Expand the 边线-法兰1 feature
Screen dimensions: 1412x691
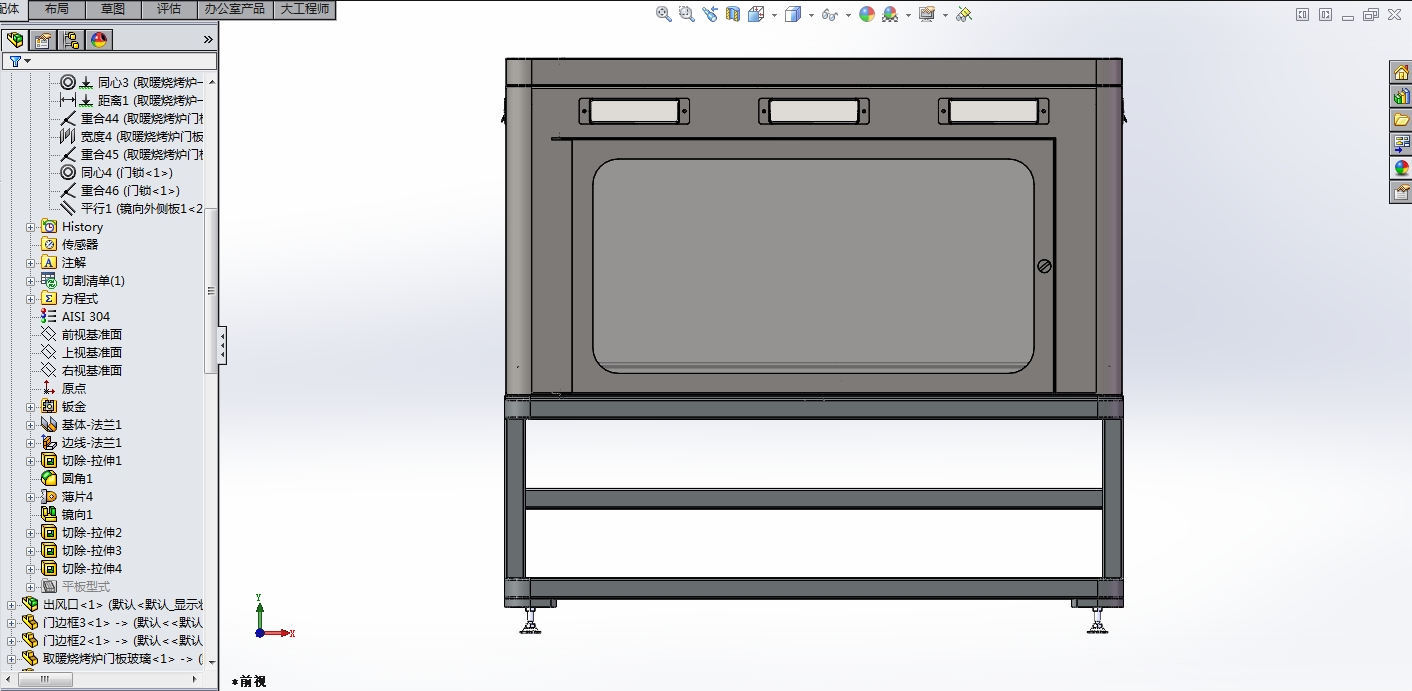pos(30,443)
